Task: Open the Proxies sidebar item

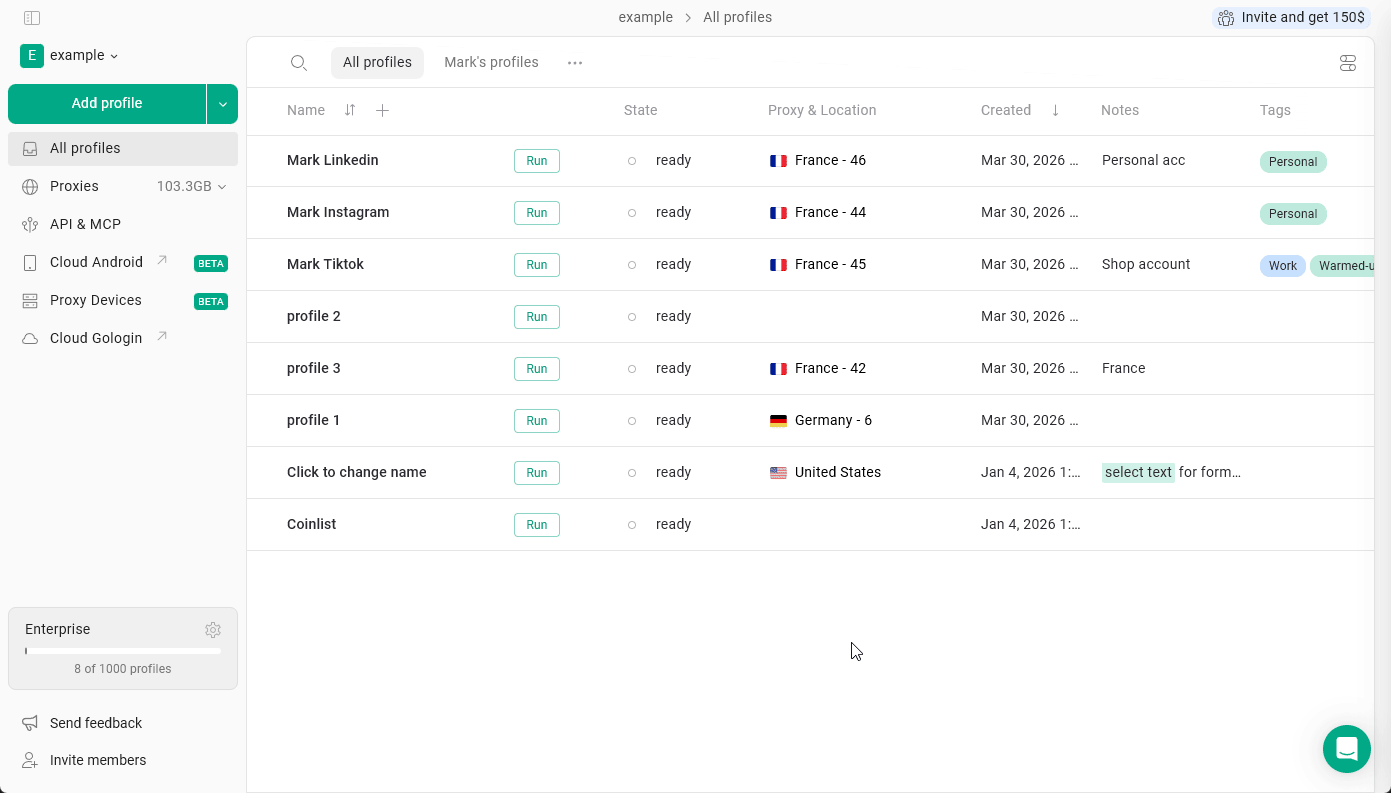Action: [123, 186]
